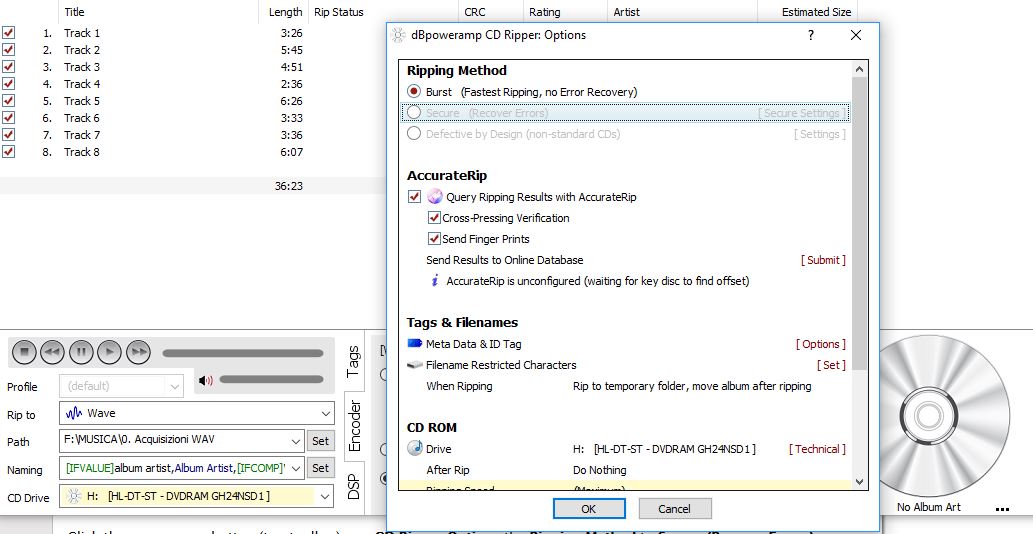Click the help question mark in dialog title

click(809, 35)
